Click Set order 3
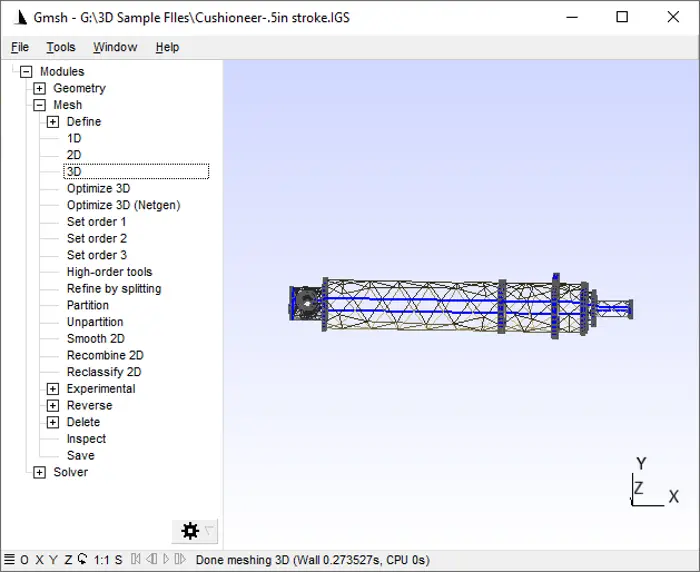Viewport: 700px width, 572px height. (97, 255)
